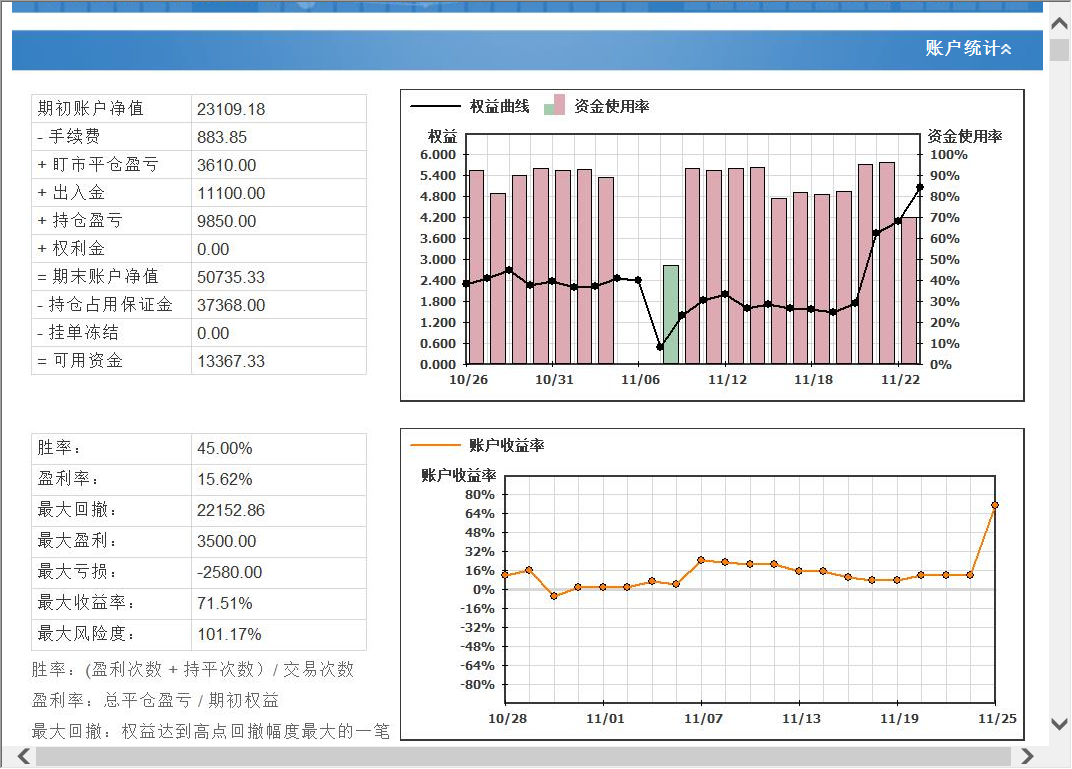Click the green bar in the equity chart
1072x769 pixels.
(x=671, y=314)
